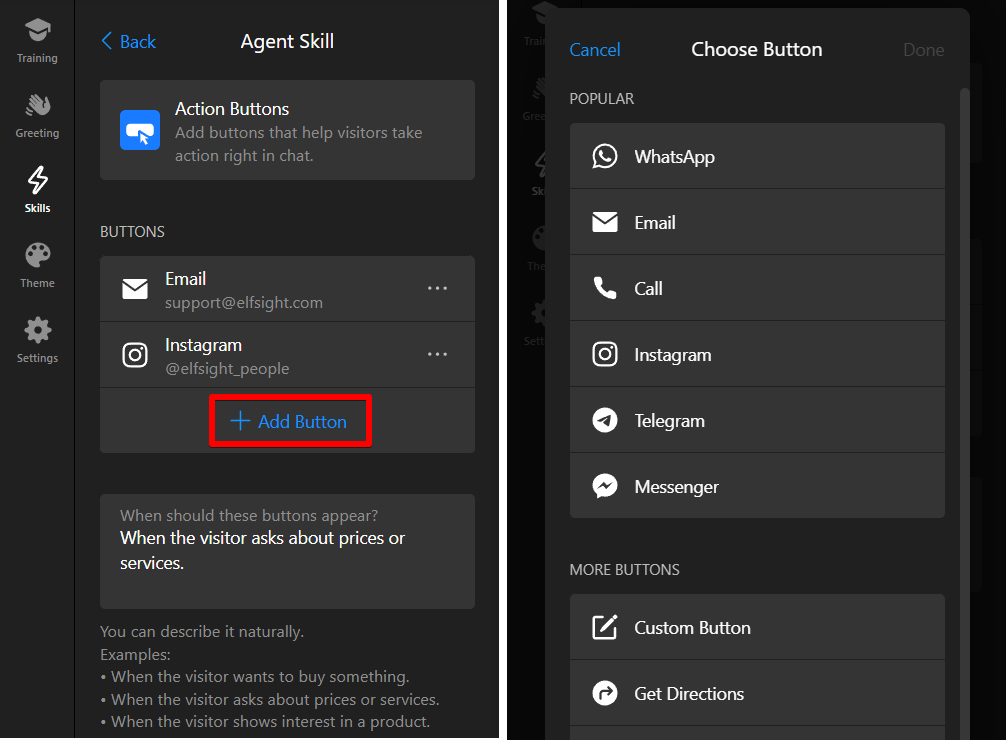This screenshot has height=740, width=1006.
Task: Select the support@elfsight.com text
Action: point(244,303)
